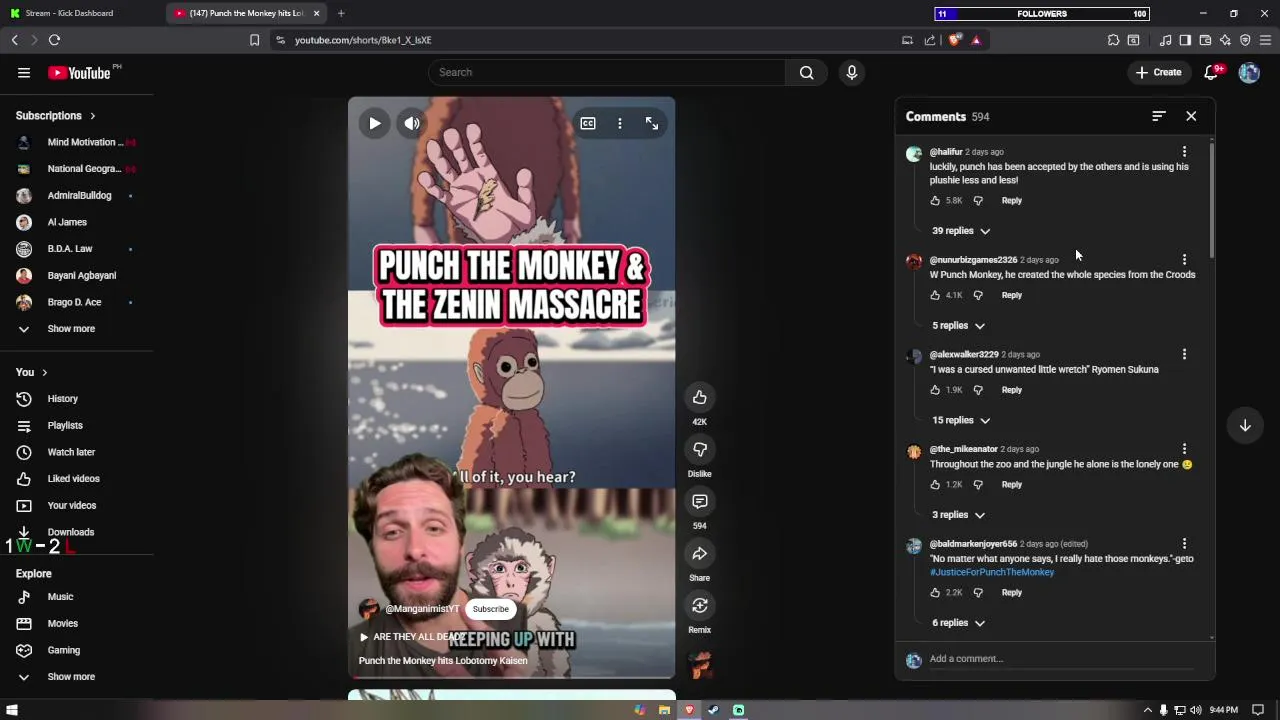Expand 6 replies under @baldmarkenjoyer656 comment
This screenshot has height=720, width=1280.
click(958, 623)
